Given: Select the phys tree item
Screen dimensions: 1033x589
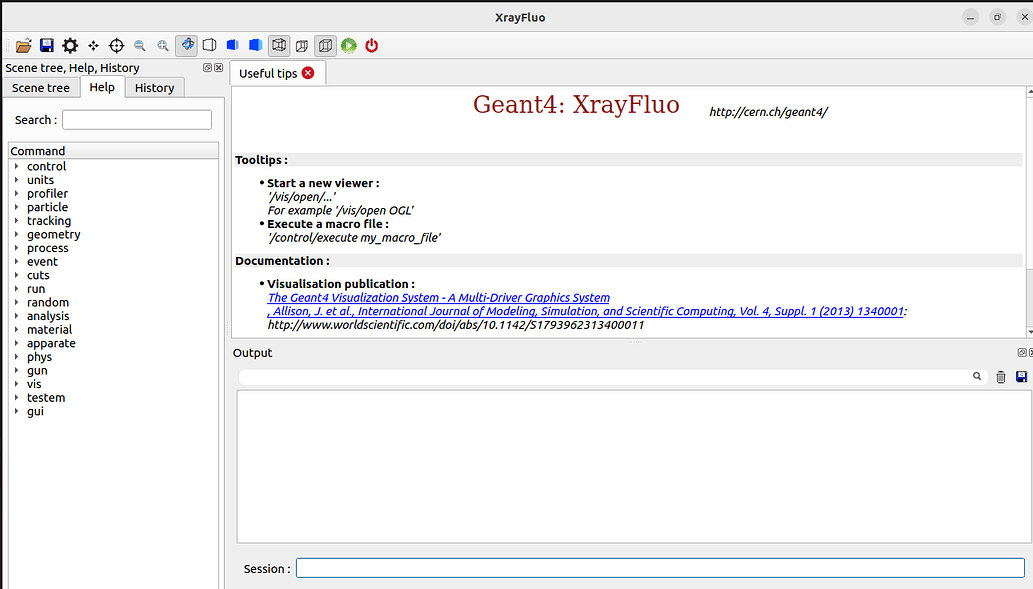Looking at the screenshot, I should pos(39,357).
